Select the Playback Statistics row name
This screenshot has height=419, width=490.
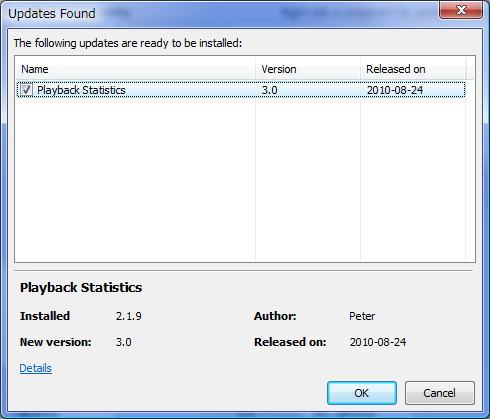81,90
